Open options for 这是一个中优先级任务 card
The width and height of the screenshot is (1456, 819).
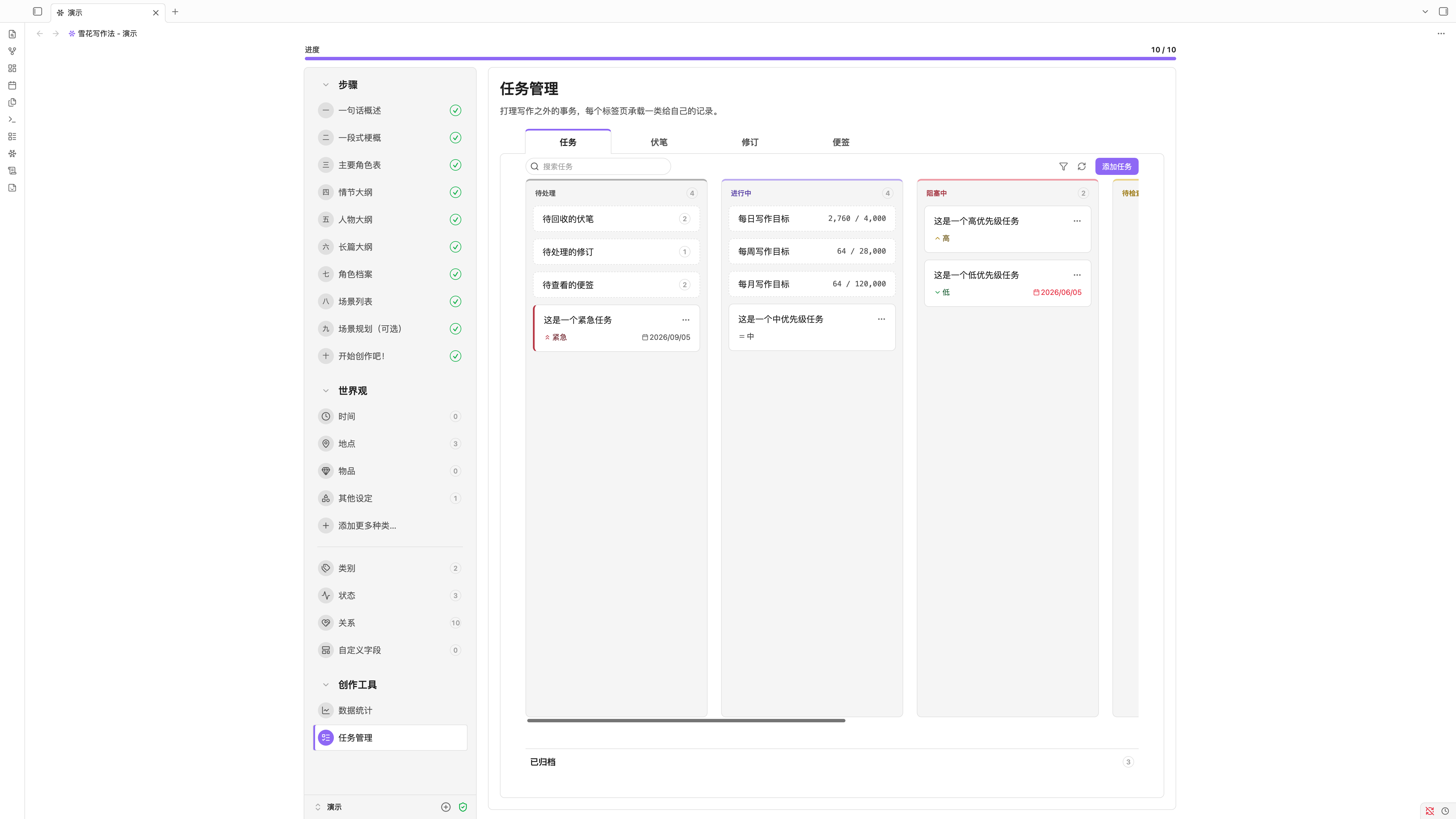tap(881, 319)
